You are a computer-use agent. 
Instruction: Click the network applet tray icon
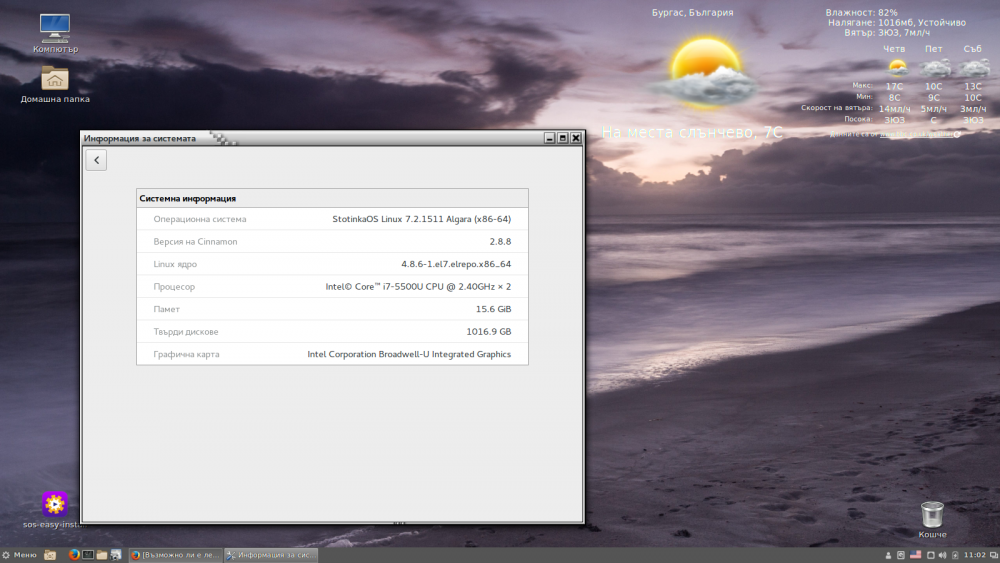901,555
